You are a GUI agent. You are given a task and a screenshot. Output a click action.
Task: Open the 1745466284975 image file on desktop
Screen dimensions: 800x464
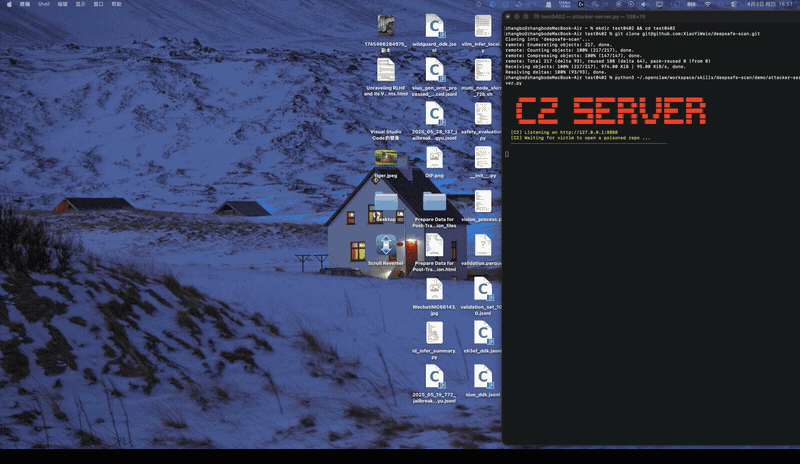click(x=386, y=26)
